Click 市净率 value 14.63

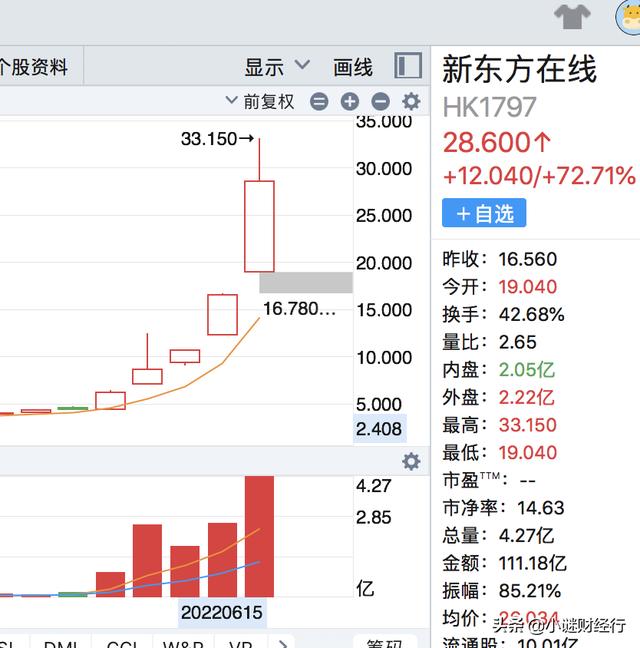[541, 507]
